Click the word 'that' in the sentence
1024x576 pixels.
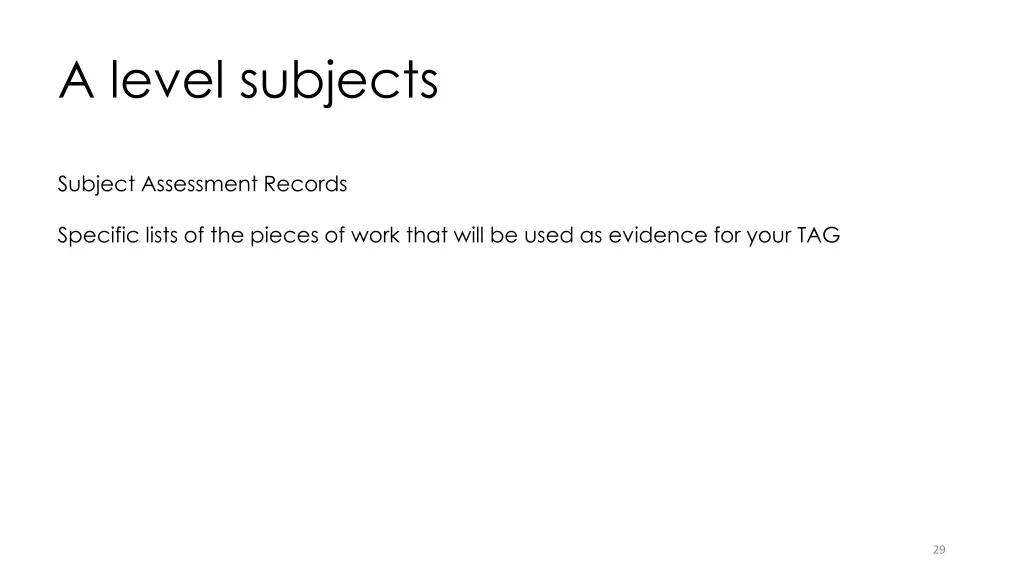pyautogui.click(x=426, y=236)
